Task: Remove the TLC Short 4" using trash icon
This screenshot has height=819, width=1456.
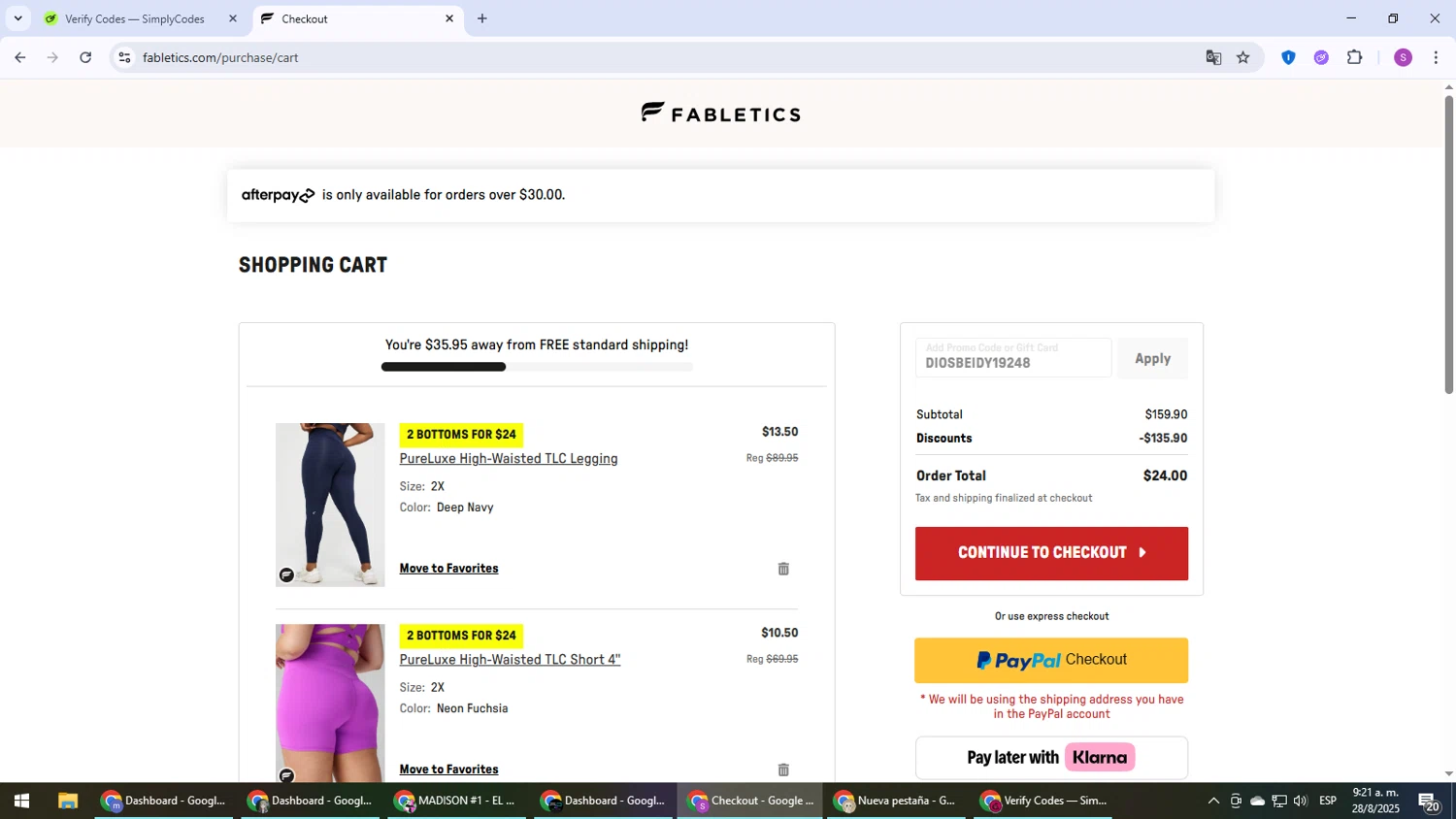Action: [x=783, y=770]
